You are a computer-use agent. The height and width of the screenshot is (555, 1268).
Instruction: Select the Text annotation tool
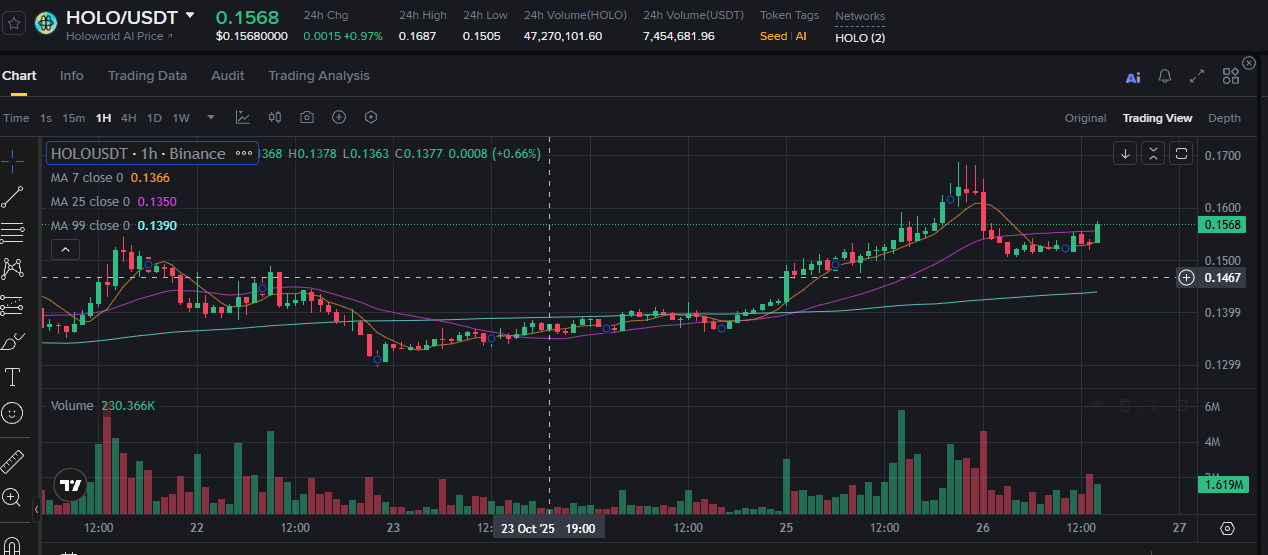click(13, 377)
